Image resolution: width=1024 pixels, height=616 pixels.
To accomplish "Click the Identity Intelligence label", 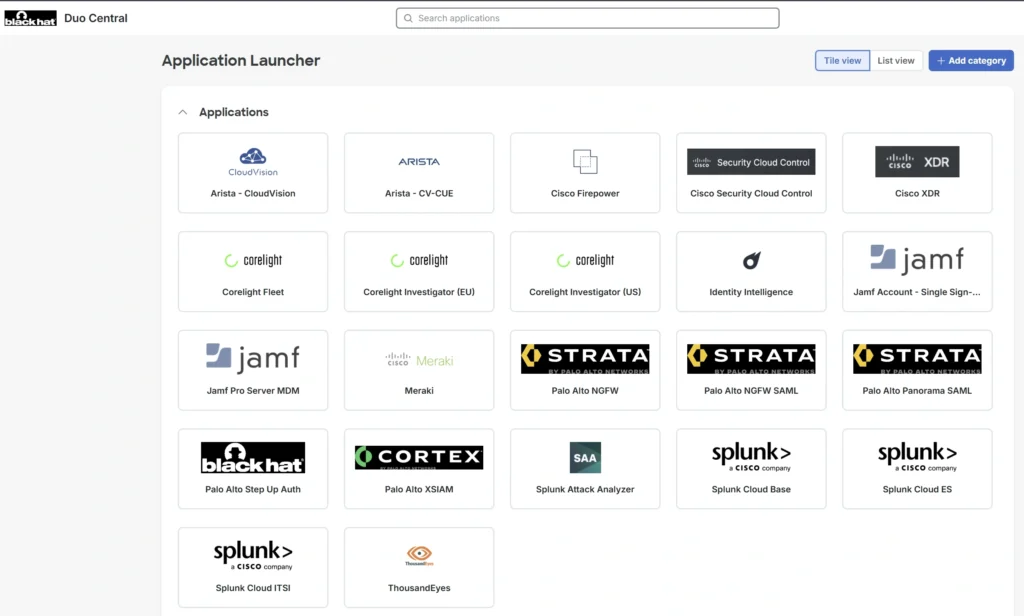I will [x=751, y=292].
